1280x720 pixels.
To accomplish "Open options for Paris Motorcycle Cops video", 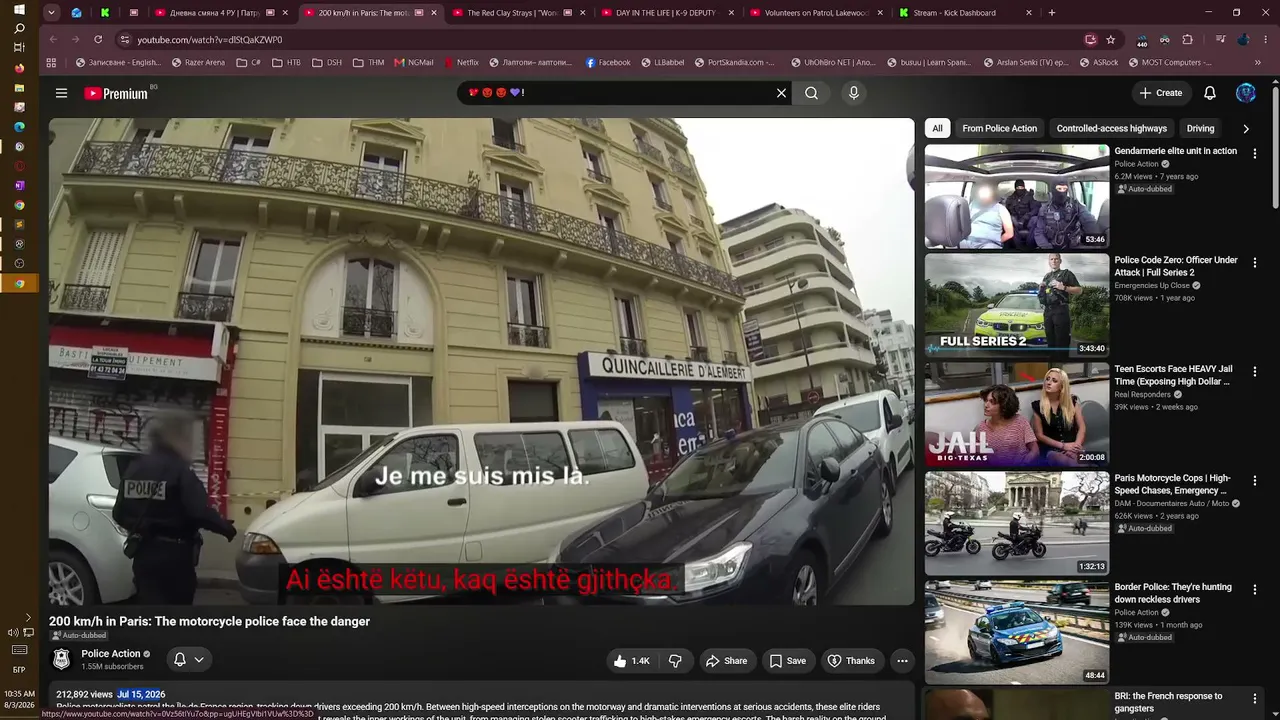I will pos(1255,480).
